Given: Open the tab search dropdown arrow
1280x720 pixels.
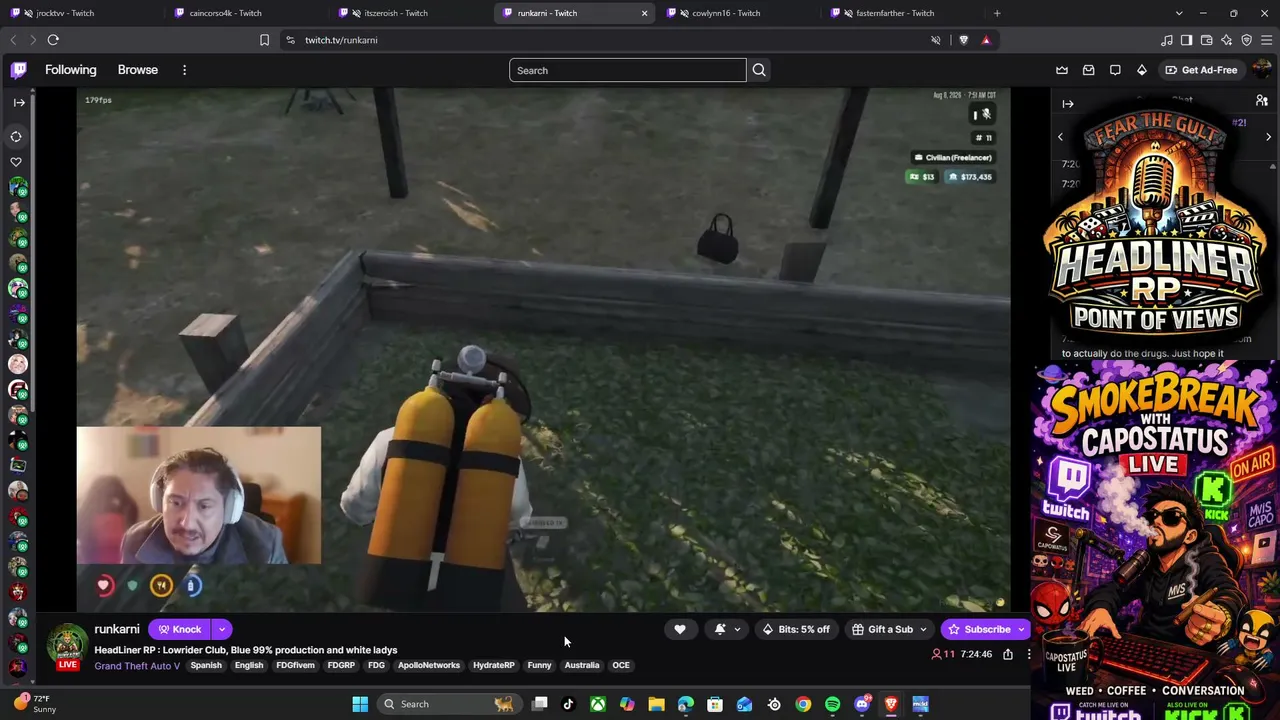Looking at the screenshot, I should point(1179,13).
